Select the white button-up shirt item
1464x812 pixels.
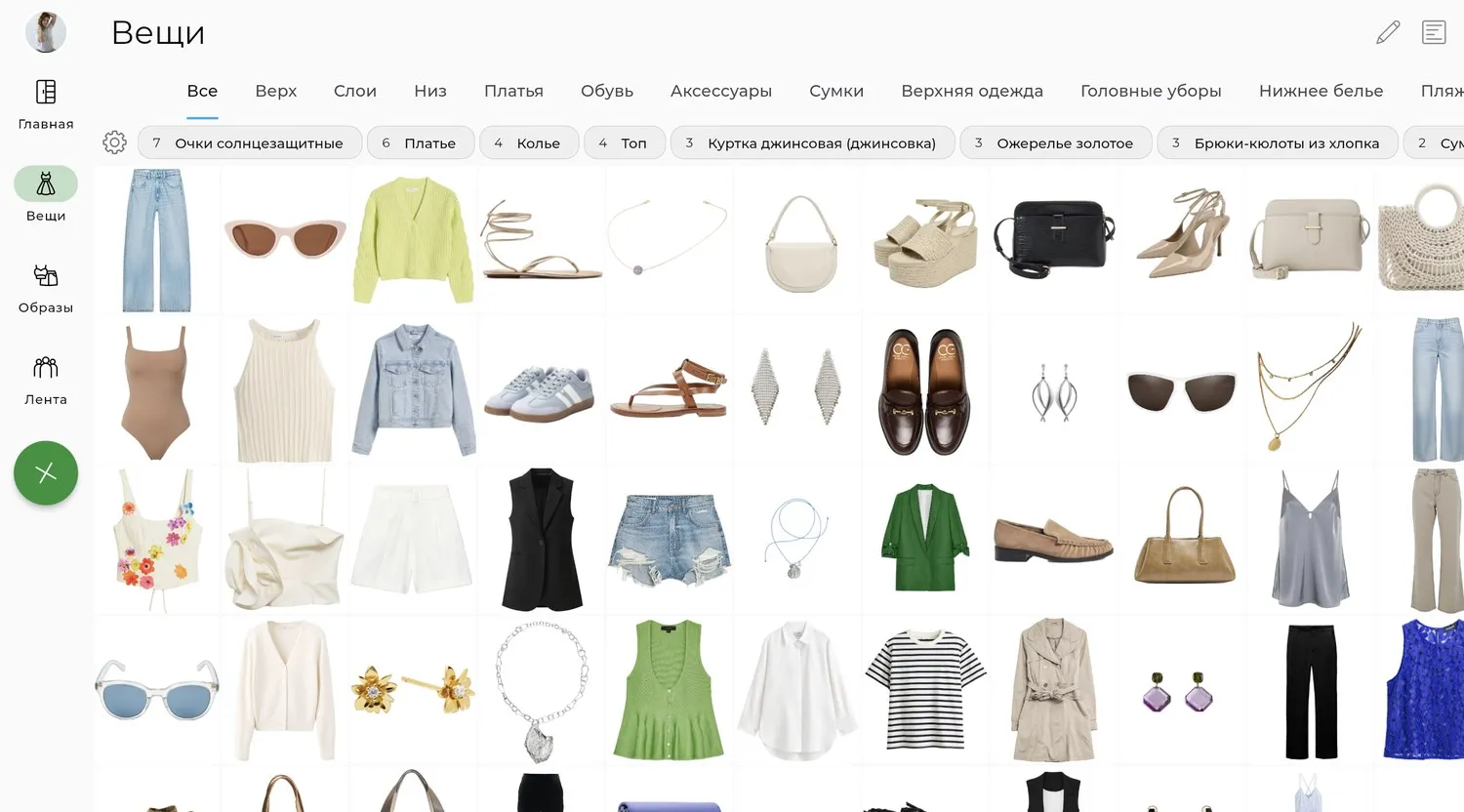tap(797, 692)
